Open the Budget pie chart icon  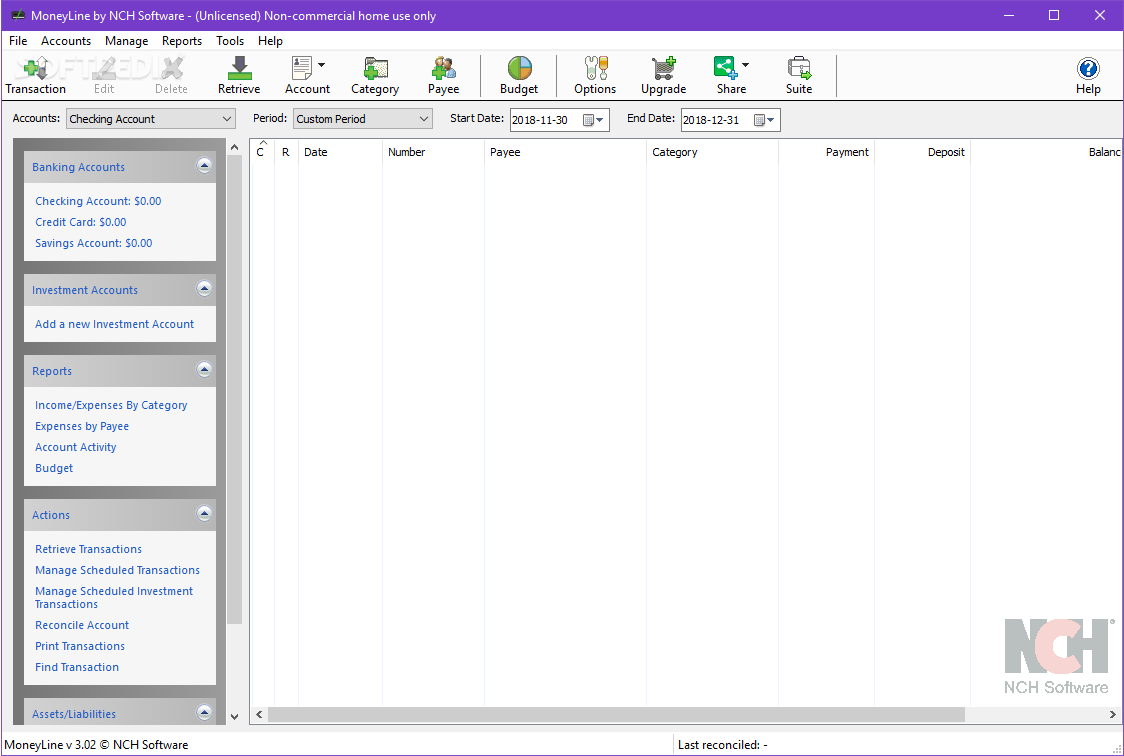[519, 69]
